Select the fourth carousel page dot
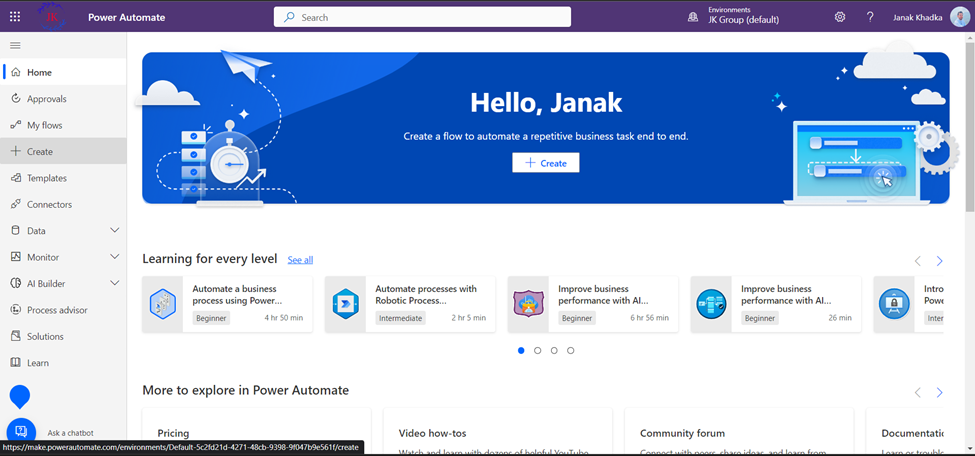Viewport: 975px width, 456px height. click(571, 350)
